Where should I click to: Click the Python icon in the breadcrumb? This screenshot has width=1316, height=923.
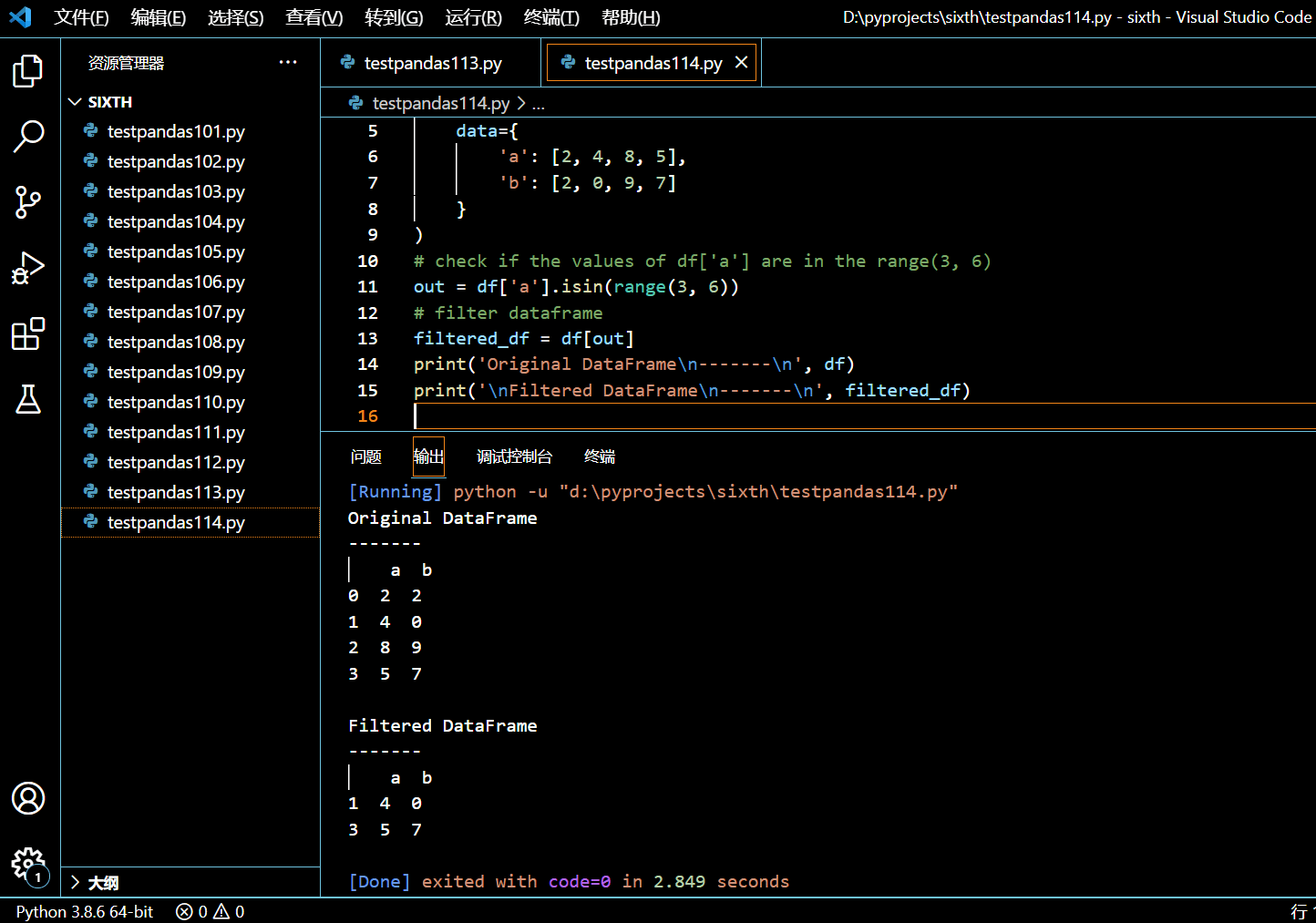[x=356, y=103]
